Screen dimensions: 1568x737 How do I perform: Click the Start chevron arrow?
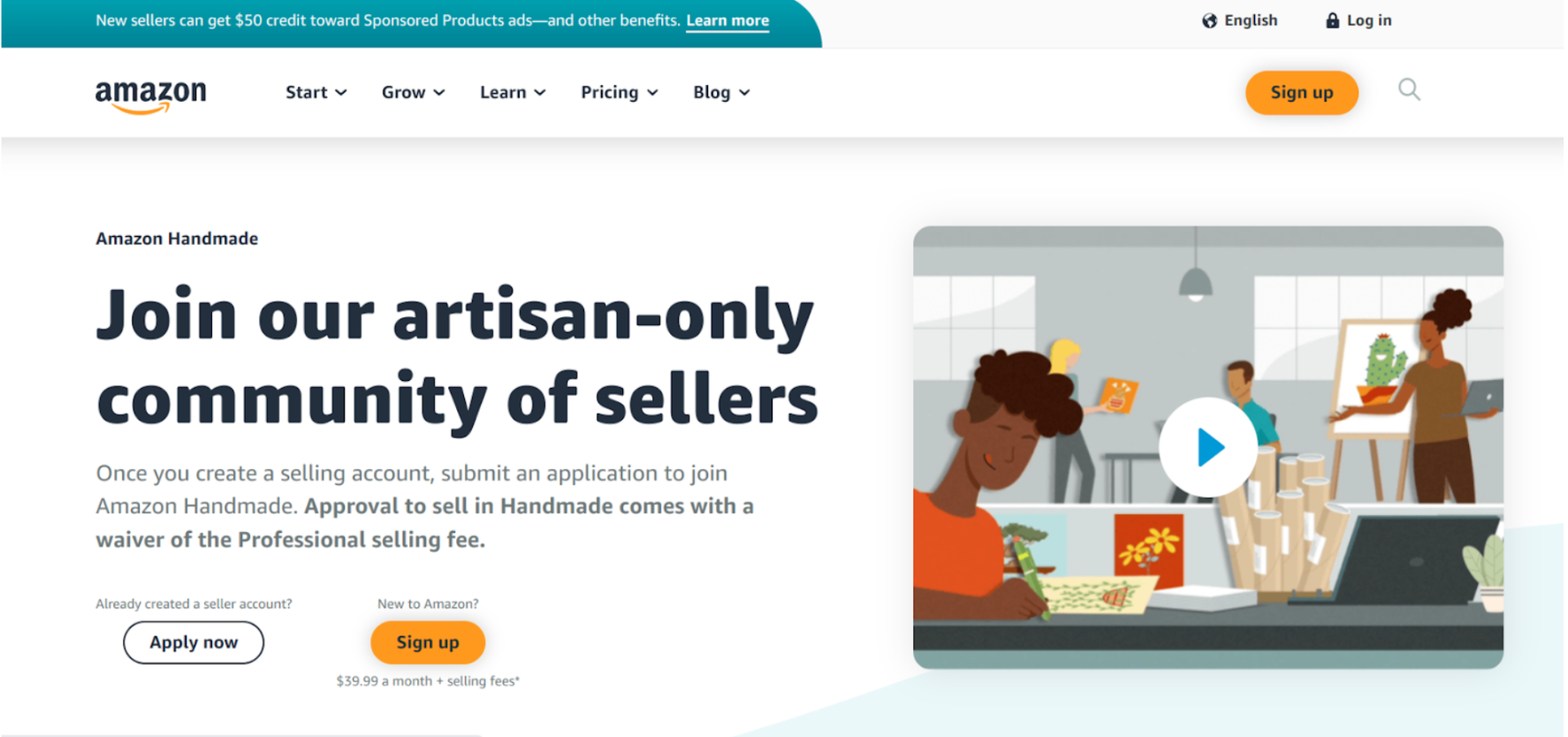[341, 93]
